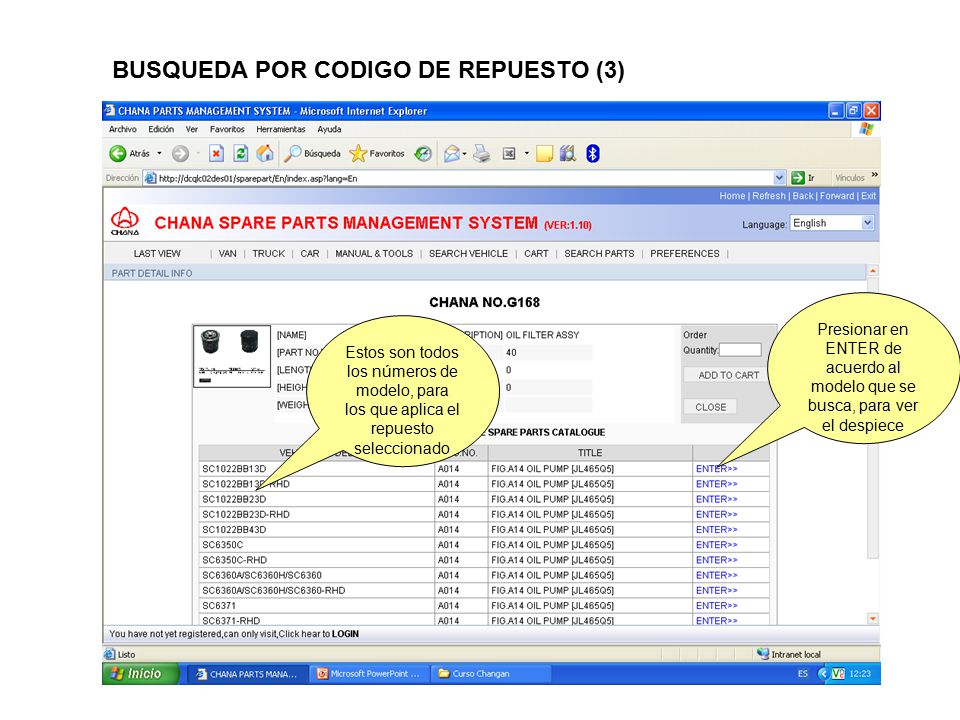Open the Ver menu
The height and width of the screenshot is (720, 960).
click(192, 129)
